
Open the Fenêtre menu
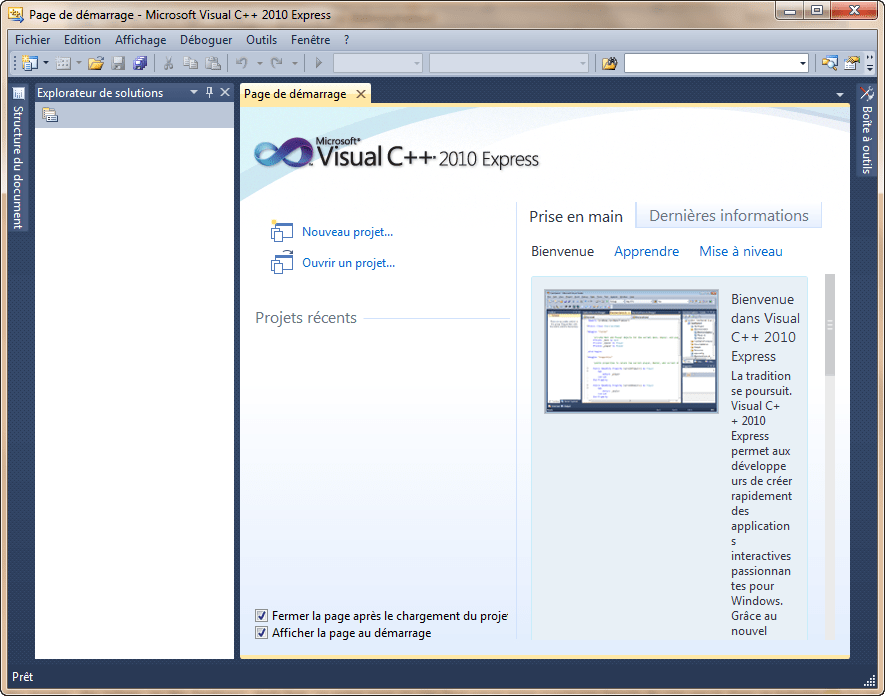coord(310,40)
